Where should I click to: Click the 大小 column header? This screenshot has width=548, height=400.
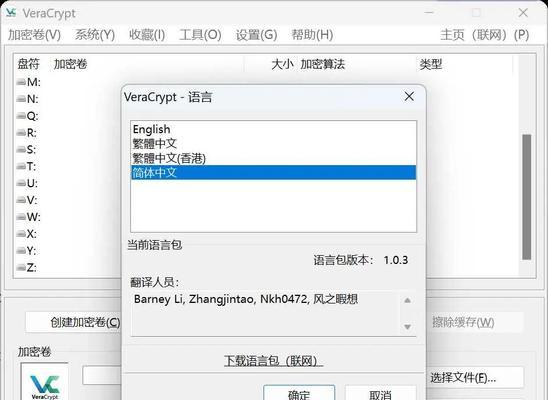(x=282, y=64)
